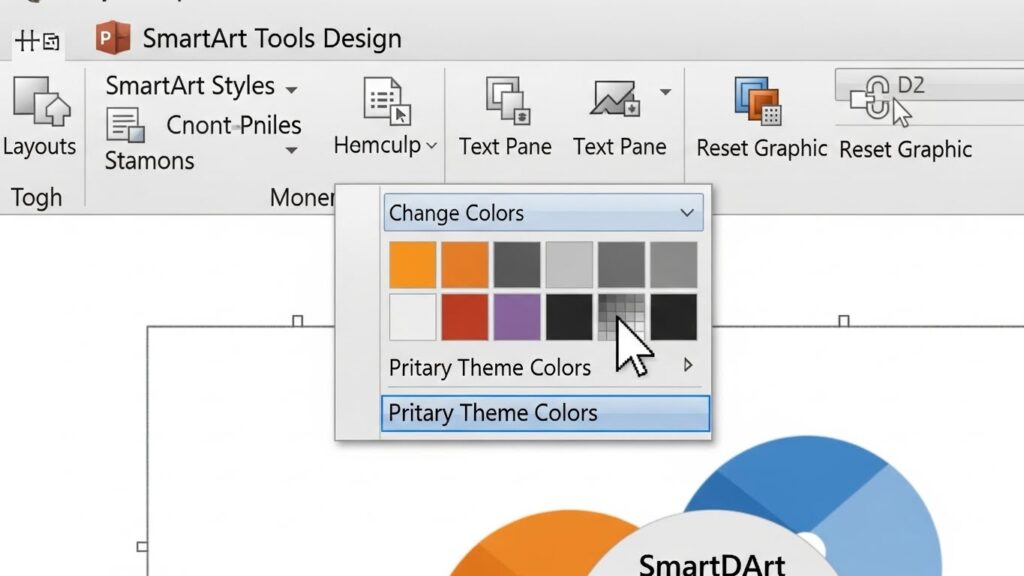1024x576 pixels.
Task: Click the D2 field in the ribbon
Action: point(930,85)
